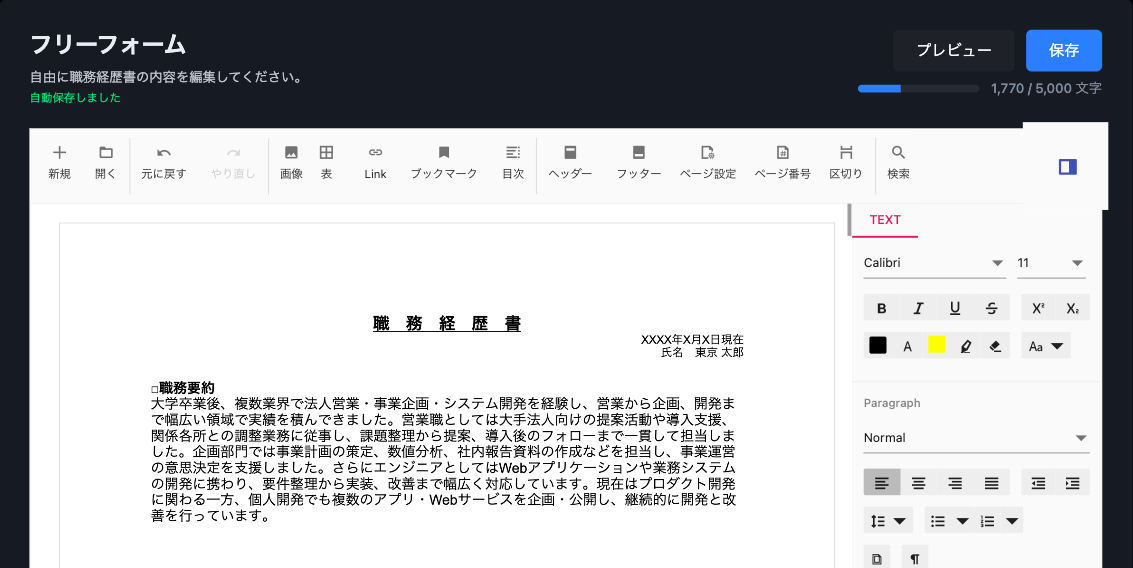Open the Normal paragraph style dropdown
Screen dimensions: 1133x568
coord(976,438)
